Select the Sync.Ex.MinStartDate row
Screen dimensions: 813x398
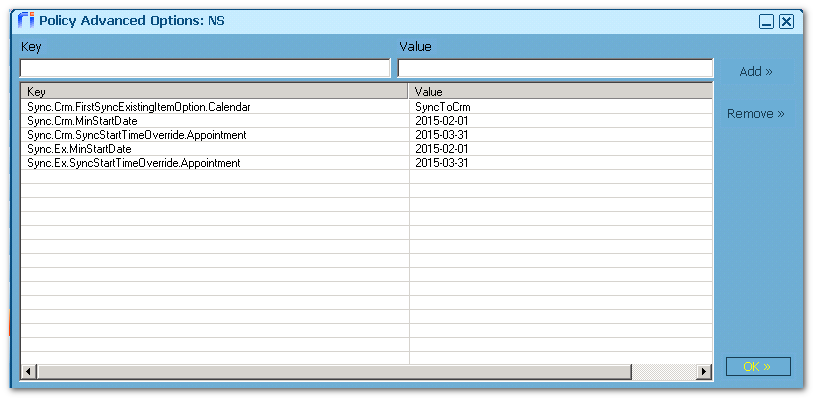367,149
